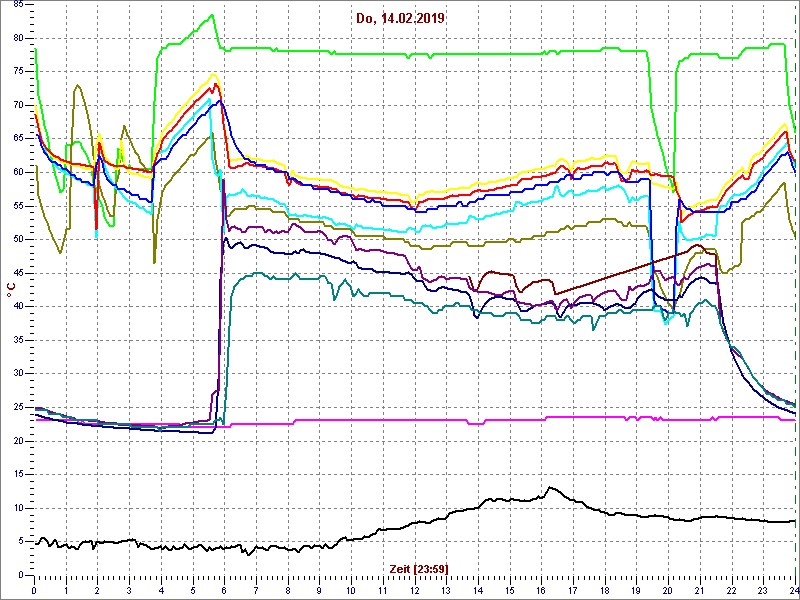
Task: Select the 55 tick on the temperature axis
Action: tap(19, 206)
